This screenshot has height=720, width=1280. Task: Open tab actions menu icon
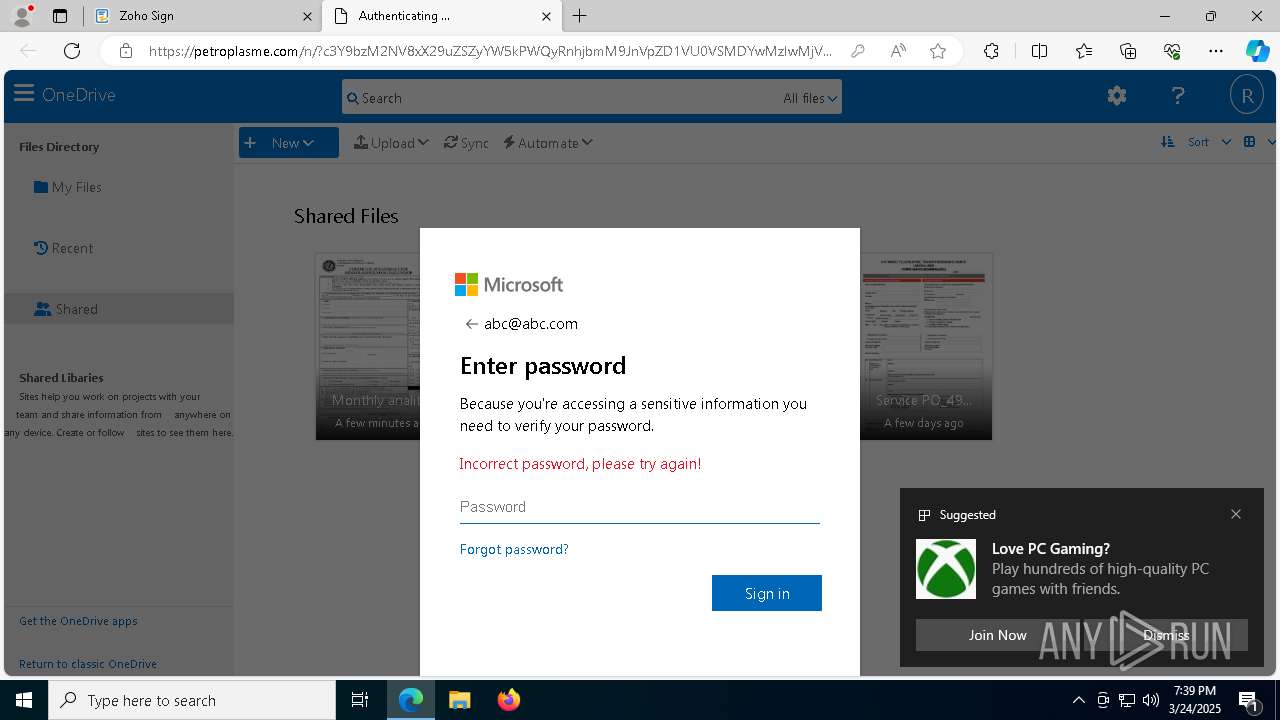(x=60, y=16)
